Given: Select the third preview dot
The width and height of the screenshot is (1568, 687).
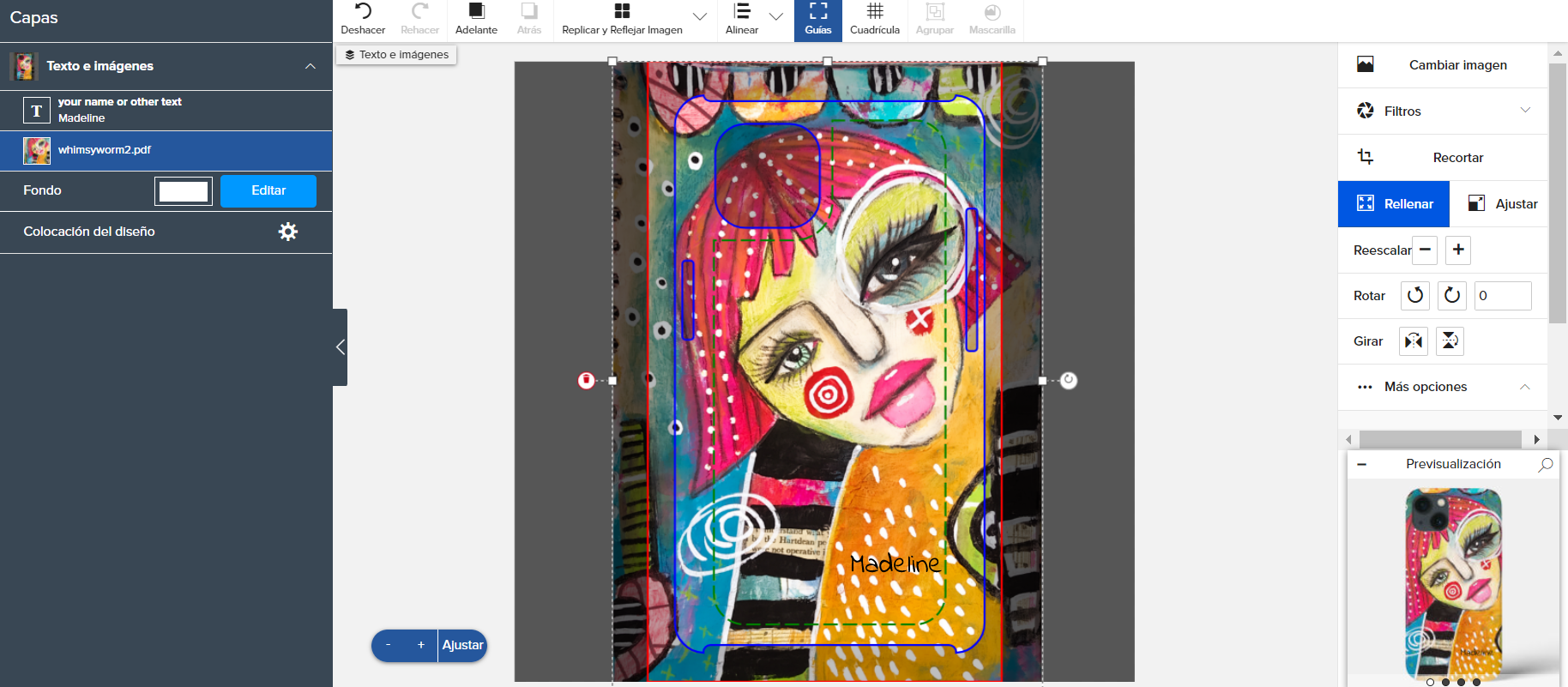Looking at the screenshot, I should 1461,683.
